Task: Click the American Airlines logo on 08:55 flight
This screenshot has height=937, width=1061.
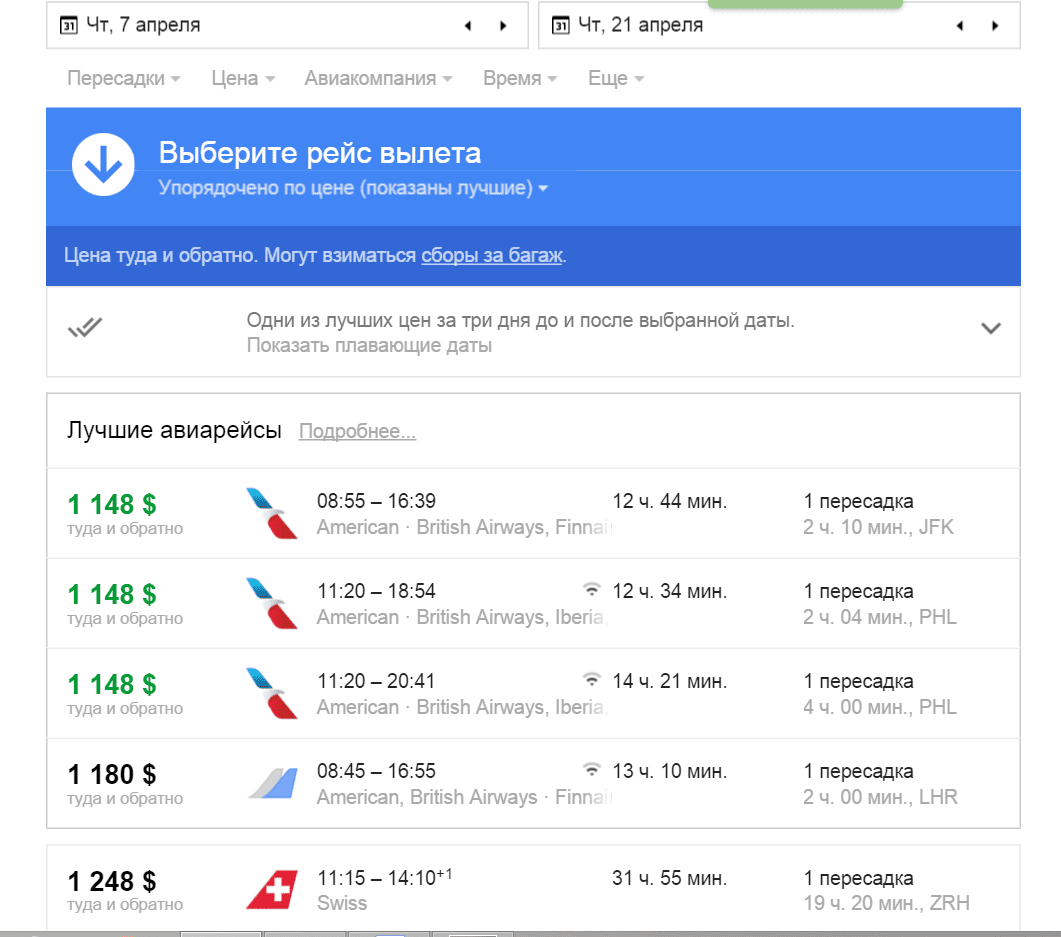Action: click(x=272, y=513)
